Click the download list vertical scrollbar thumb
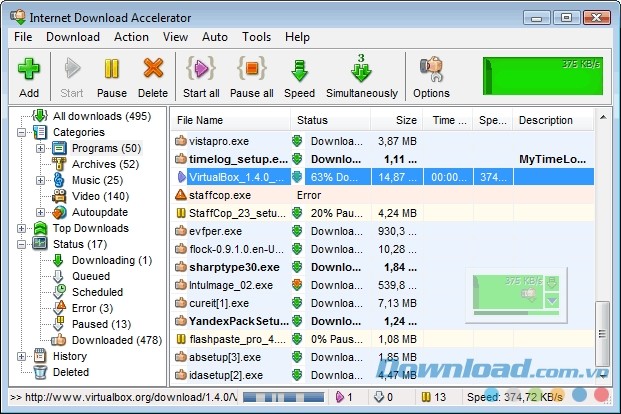This screenshot has width=621, height=414. 602,334
